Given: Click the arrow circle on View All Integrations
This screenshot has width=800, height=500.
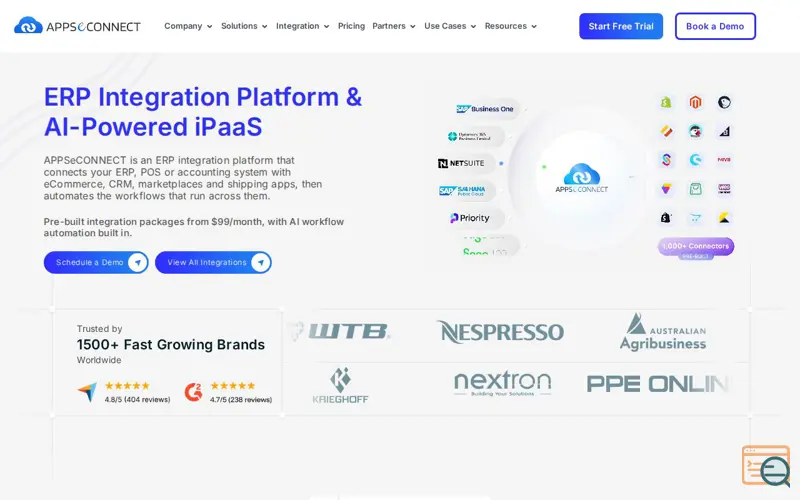Looking at the screenshot, I should [261, 262].
